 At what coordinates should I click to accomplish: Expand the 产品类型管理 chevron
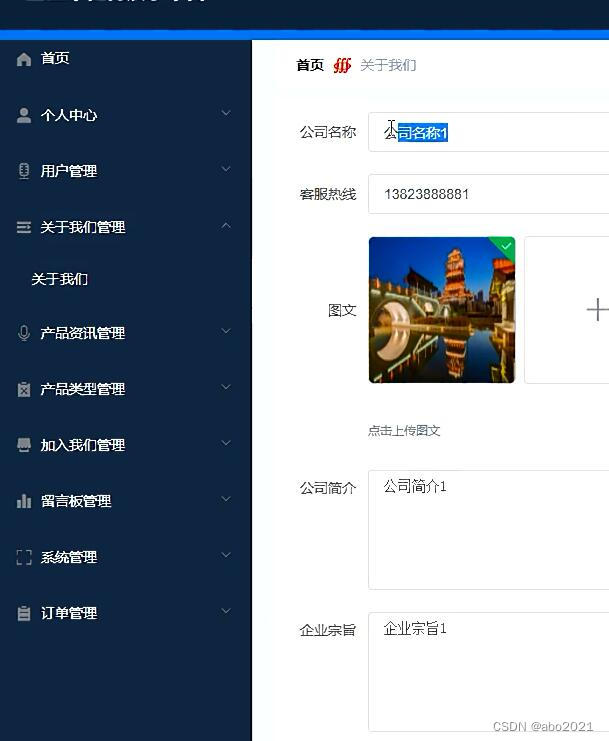(x=226, y=387)
